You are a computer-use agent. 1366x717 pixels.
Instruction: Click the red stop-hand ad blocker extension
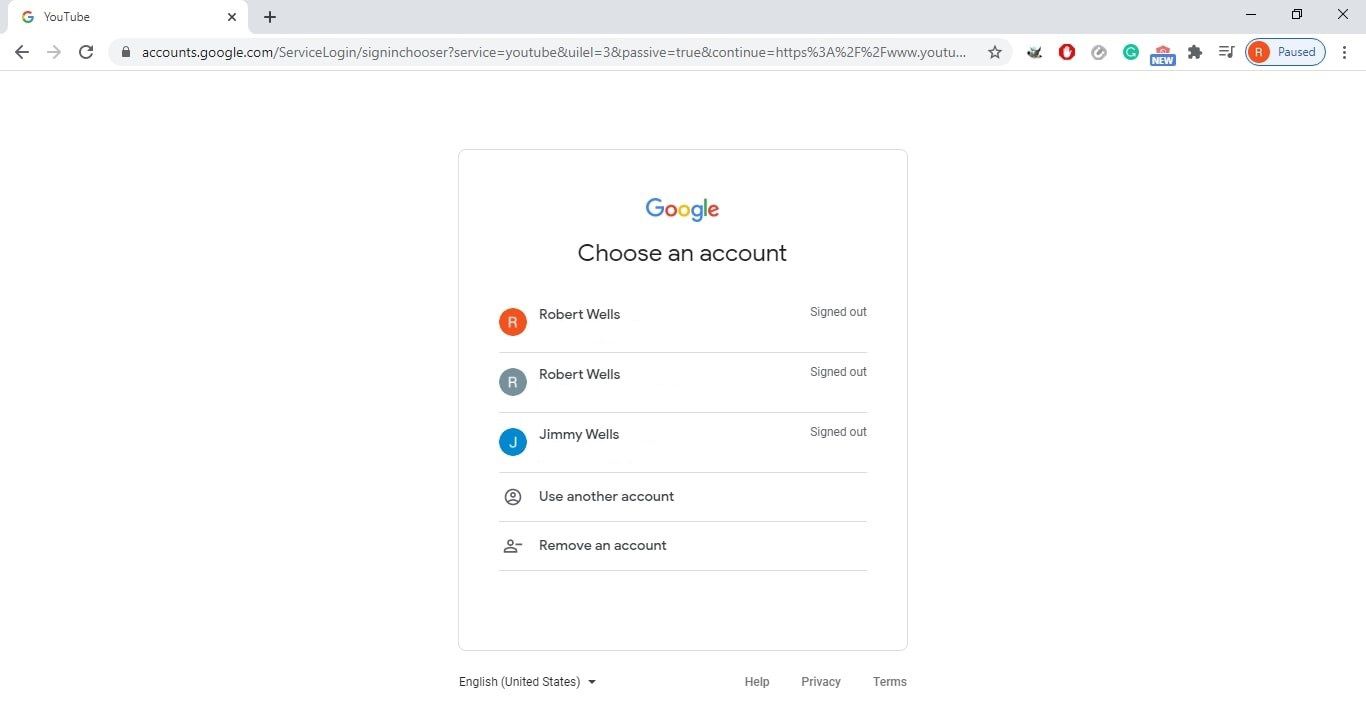[x=1066, y=52]
